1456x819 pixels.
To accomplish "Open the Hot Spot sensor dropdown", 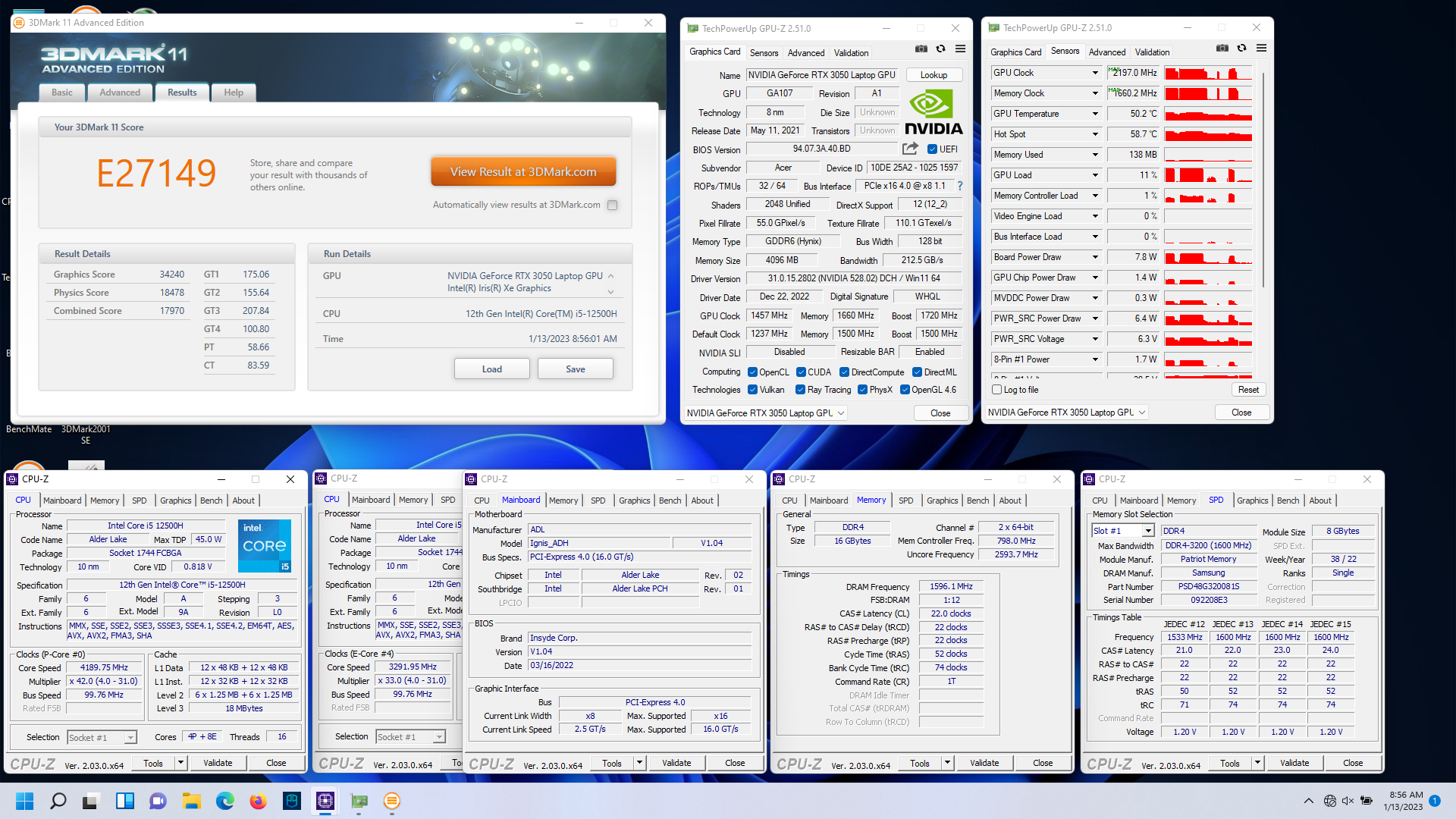I will coord(1095,134).
